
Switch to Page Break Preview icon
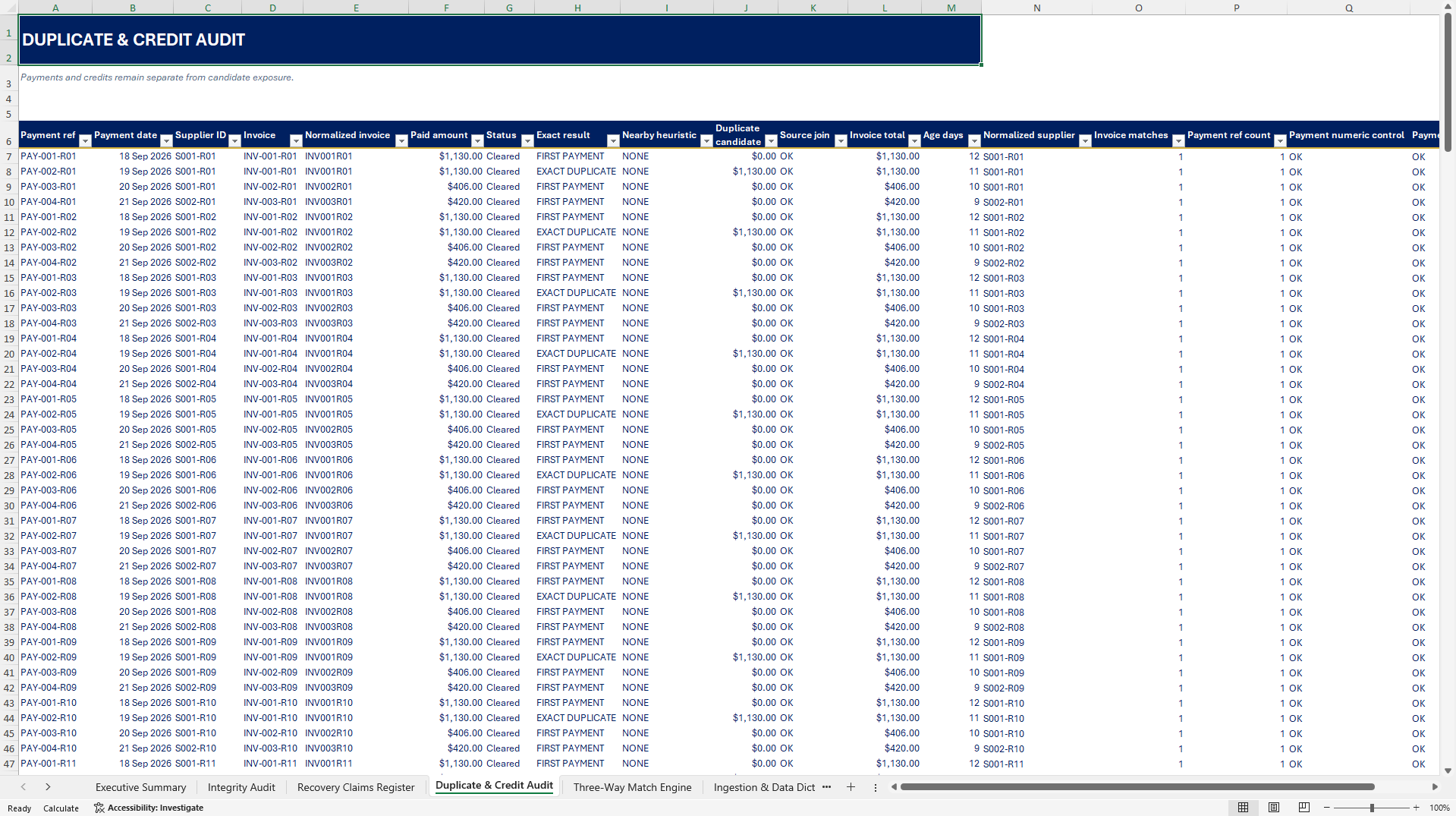pyautogui.click(x=1304, y=808)
